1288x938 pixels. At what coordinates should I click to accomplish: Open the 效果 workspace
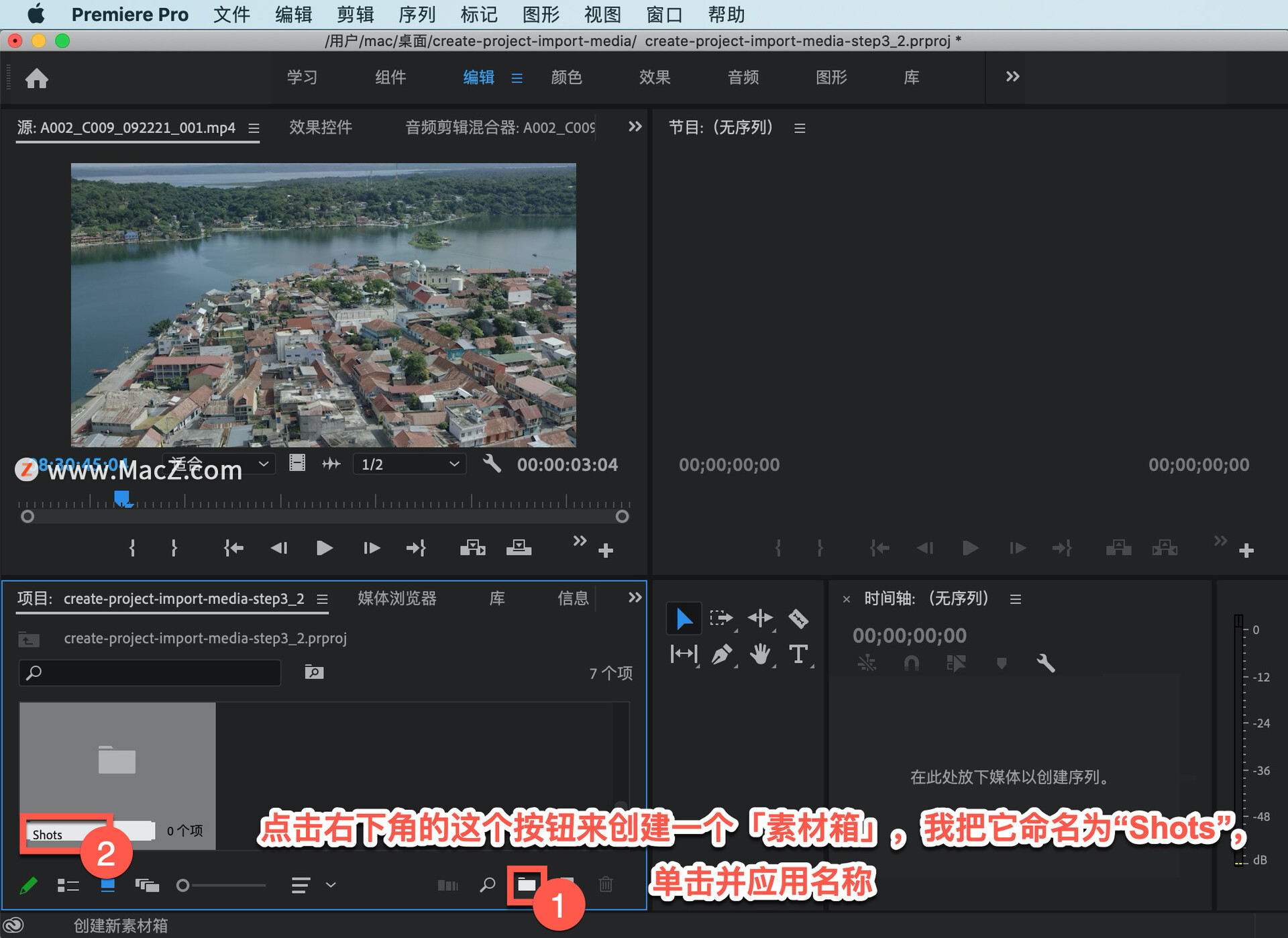655,77
